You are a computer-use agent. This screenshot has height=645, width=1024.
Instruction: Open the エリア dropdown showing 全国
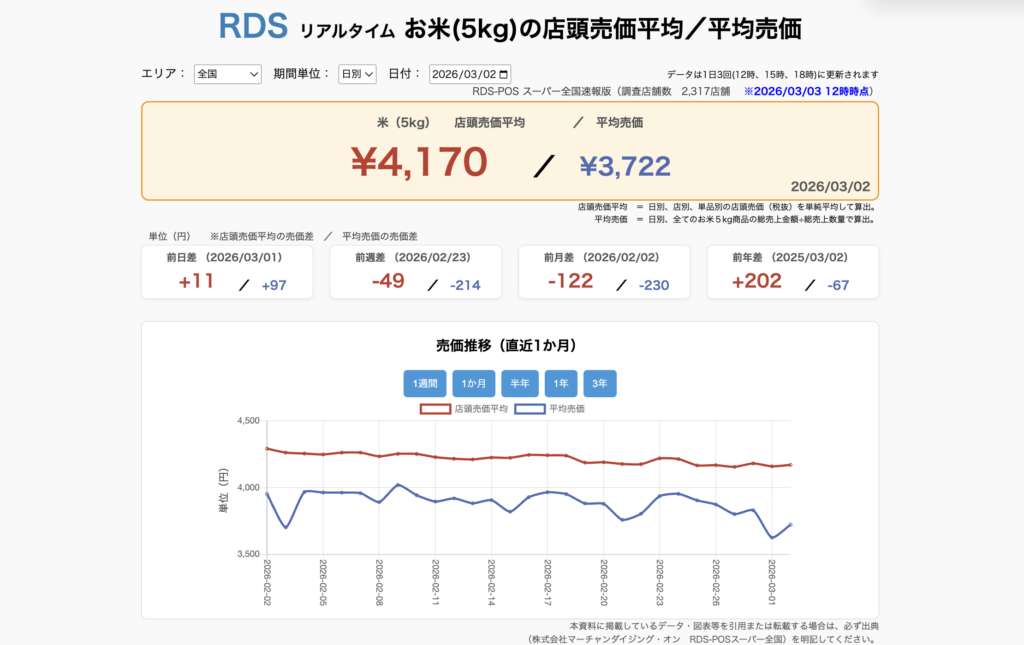[227, 74]
